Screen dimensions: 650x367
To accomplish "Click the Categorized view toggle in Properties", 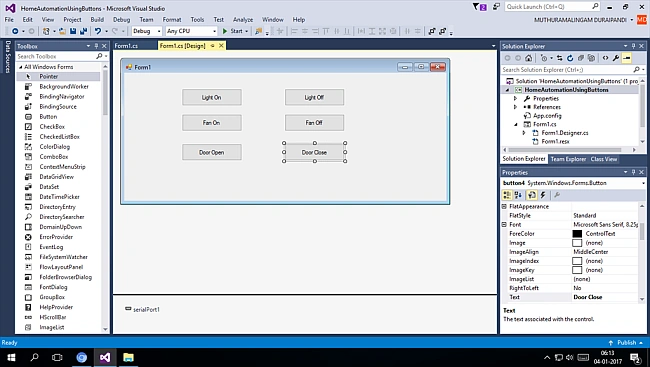I will [507, 194].
